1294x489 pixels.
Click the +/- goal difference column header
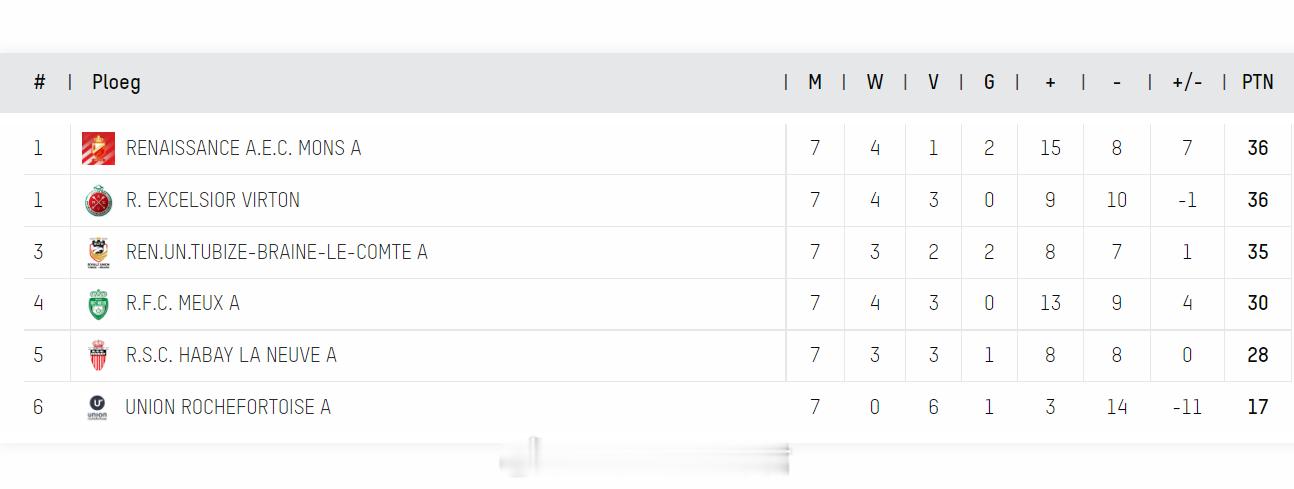(1187, 83)
